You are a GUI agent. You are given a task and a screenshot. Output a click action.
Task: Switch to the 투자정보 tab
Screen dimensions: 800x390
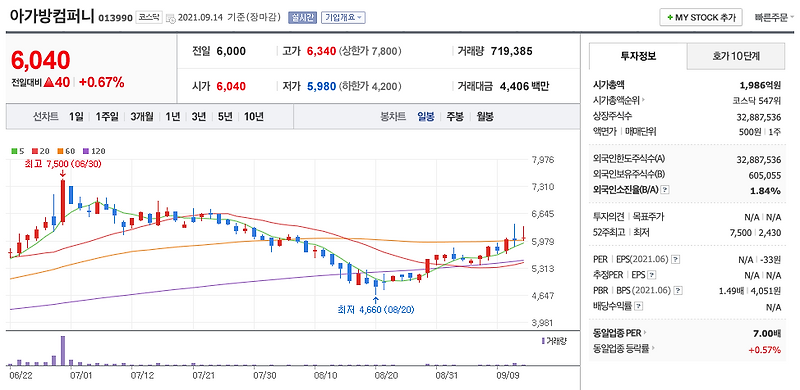click(x=638, y=56)
